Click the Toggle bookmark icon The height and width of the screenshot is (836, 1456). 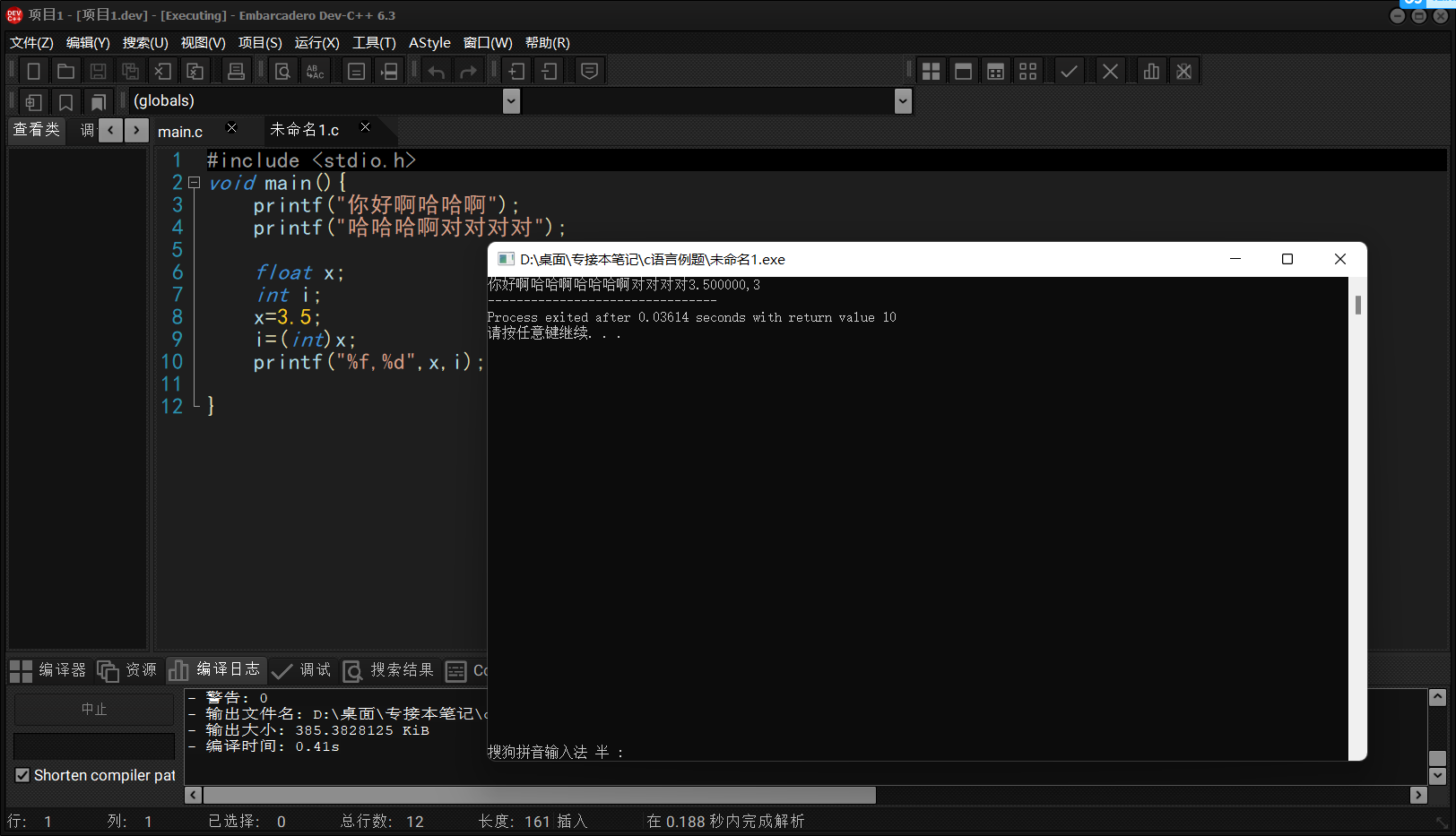tap(65, 101)
